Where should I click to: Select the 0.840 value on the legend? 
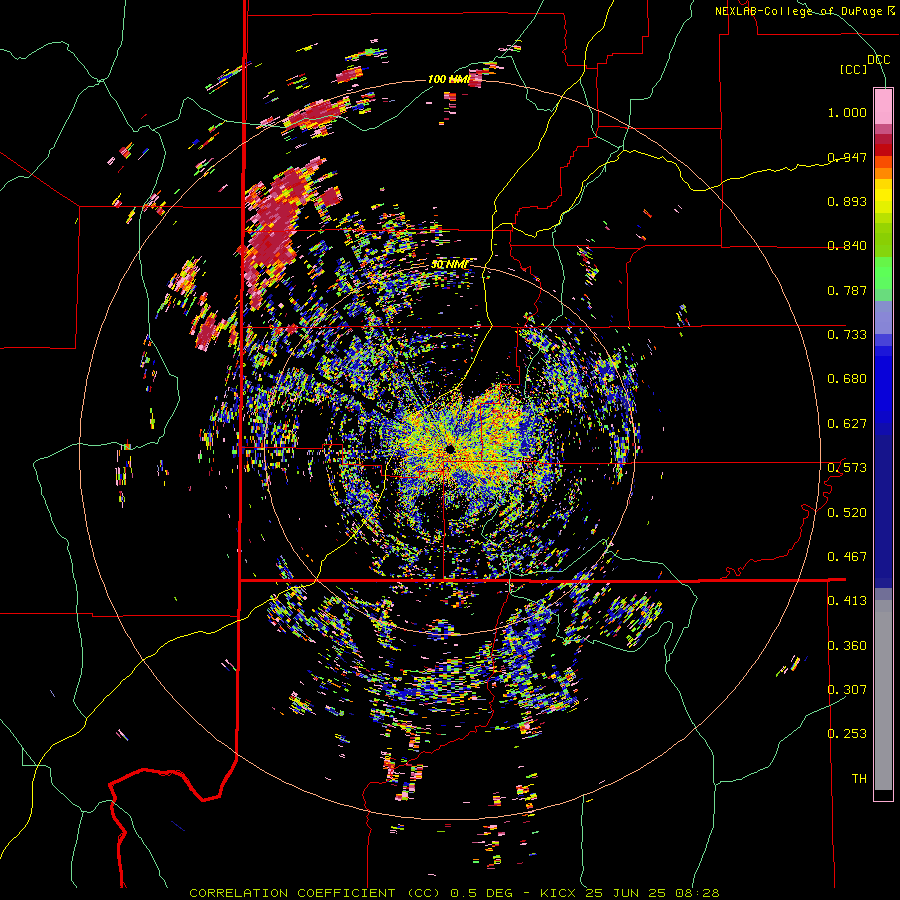(847, 246)
